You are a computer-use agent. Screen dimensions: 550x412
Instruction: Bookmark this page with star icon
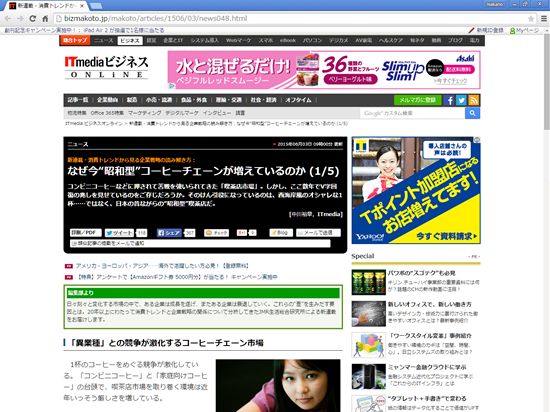[531, 19]
